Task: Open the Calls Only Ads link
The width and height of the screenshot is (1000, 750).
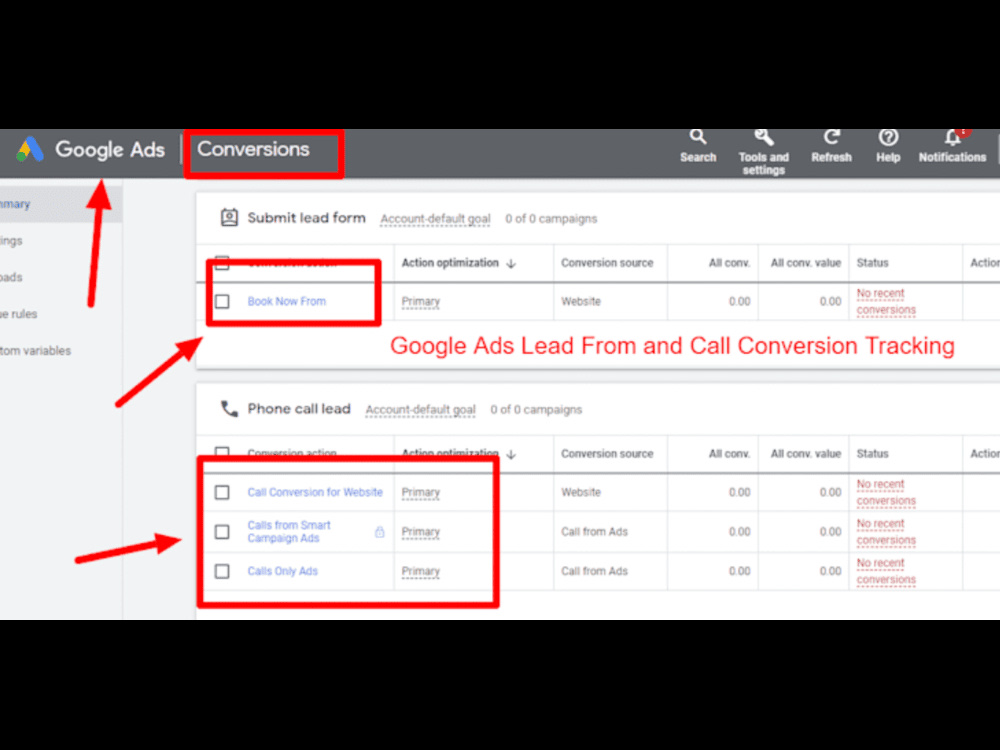Action: [283, 571]
